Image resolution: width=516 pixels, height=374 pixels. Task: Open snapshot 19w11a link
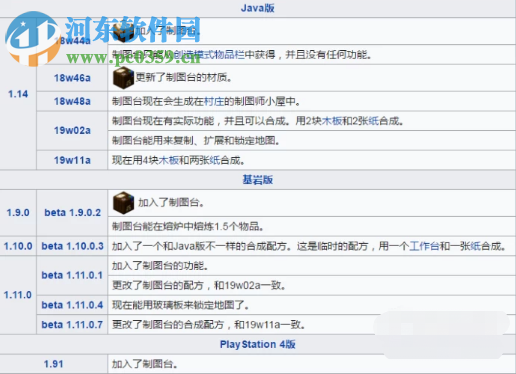(72, 160)
